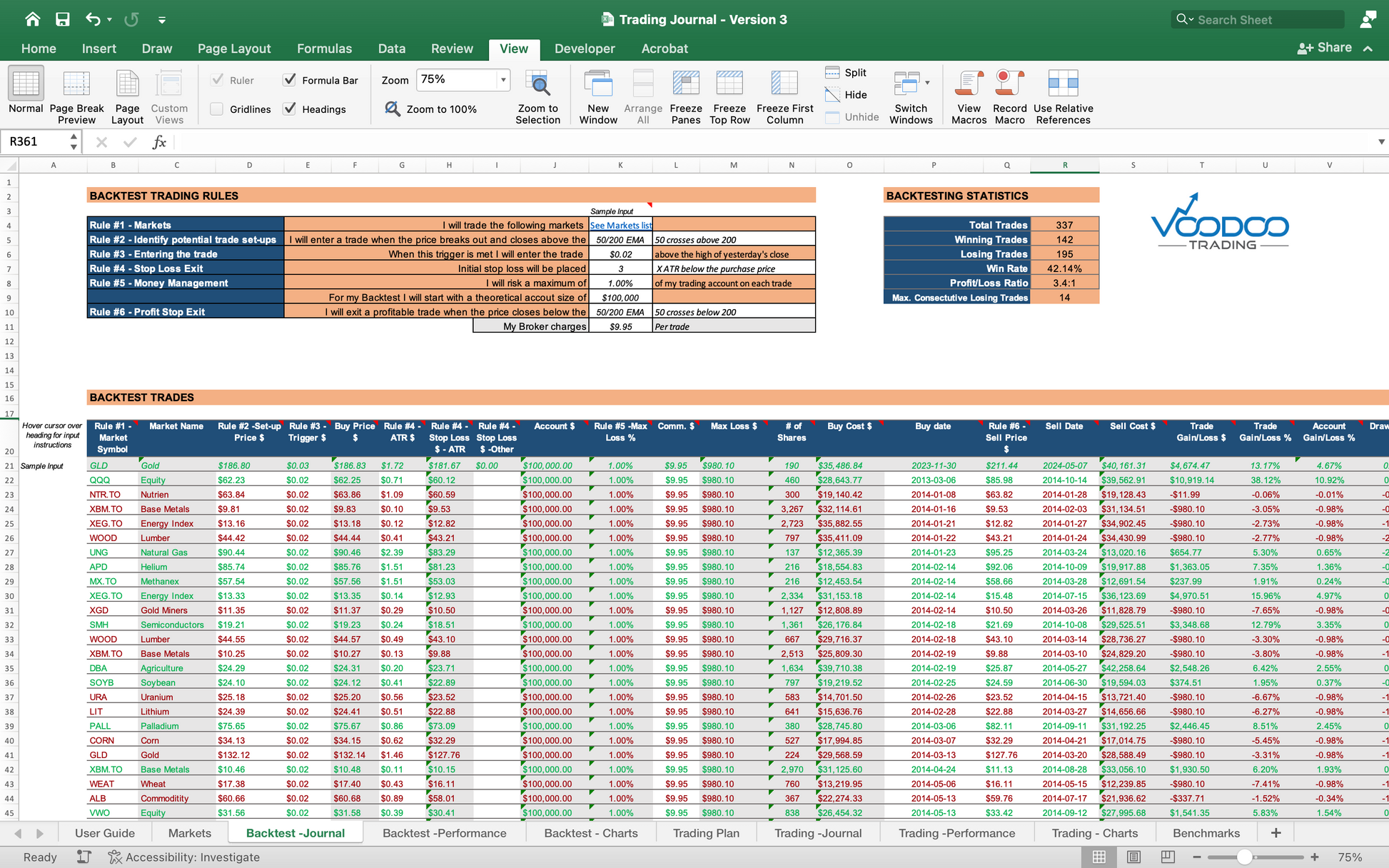Switch to the Backtest -Performance sheet tab
Viewport: 1389px width, 868px height.
pos(444,833)
